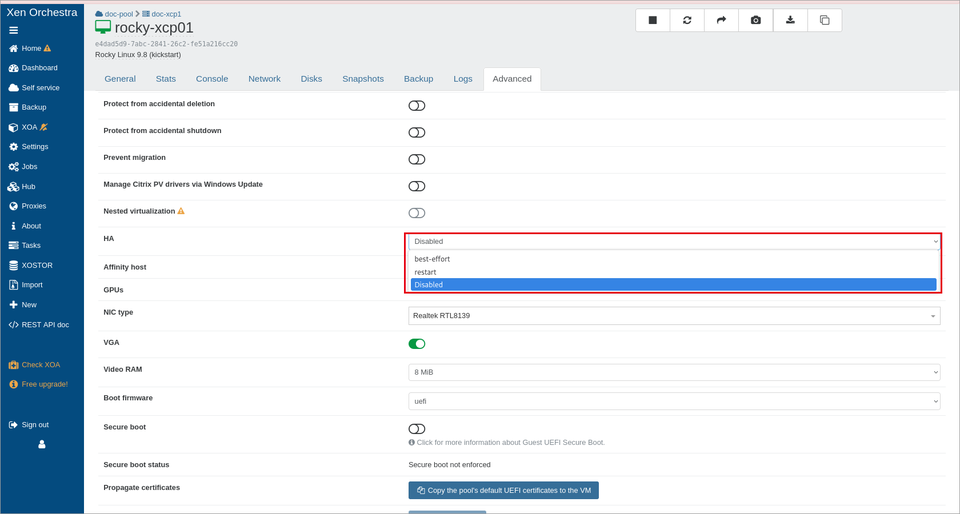This screenshot has width=960, height=514.
Task: Click the Copy VM toolbar icon
Action: [x=825, y=20]
